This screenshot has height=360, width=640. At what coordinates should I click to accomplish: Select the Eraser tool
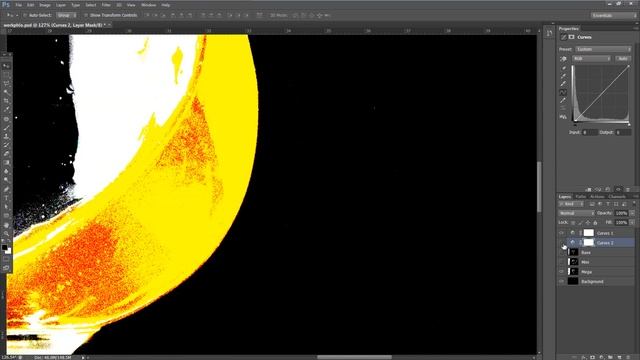(6, 154)
